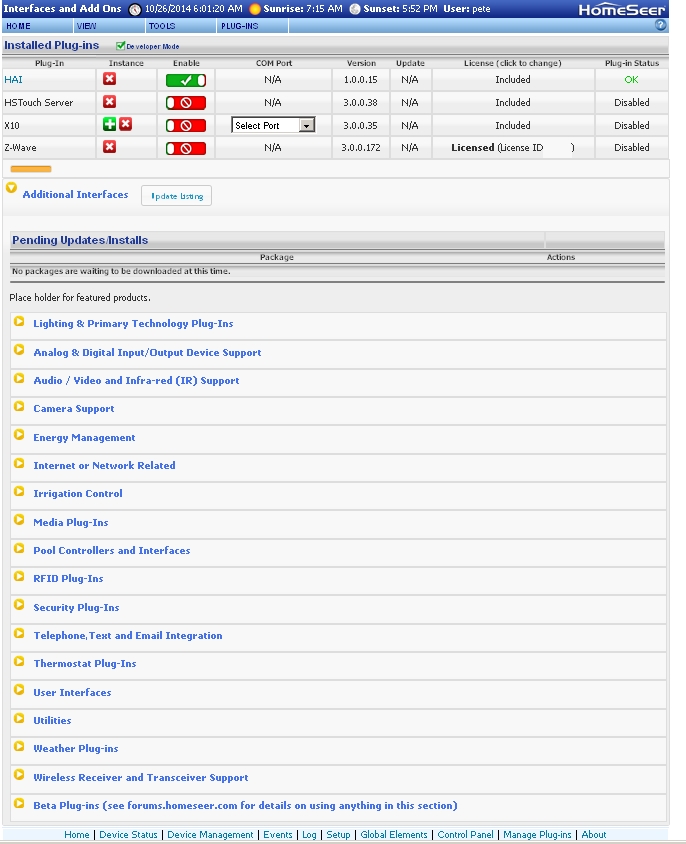The width and height of the screenshot is (686, 844).
Task: Enable the HSTouch Server plug-in
Action: (x=186, y=103)
